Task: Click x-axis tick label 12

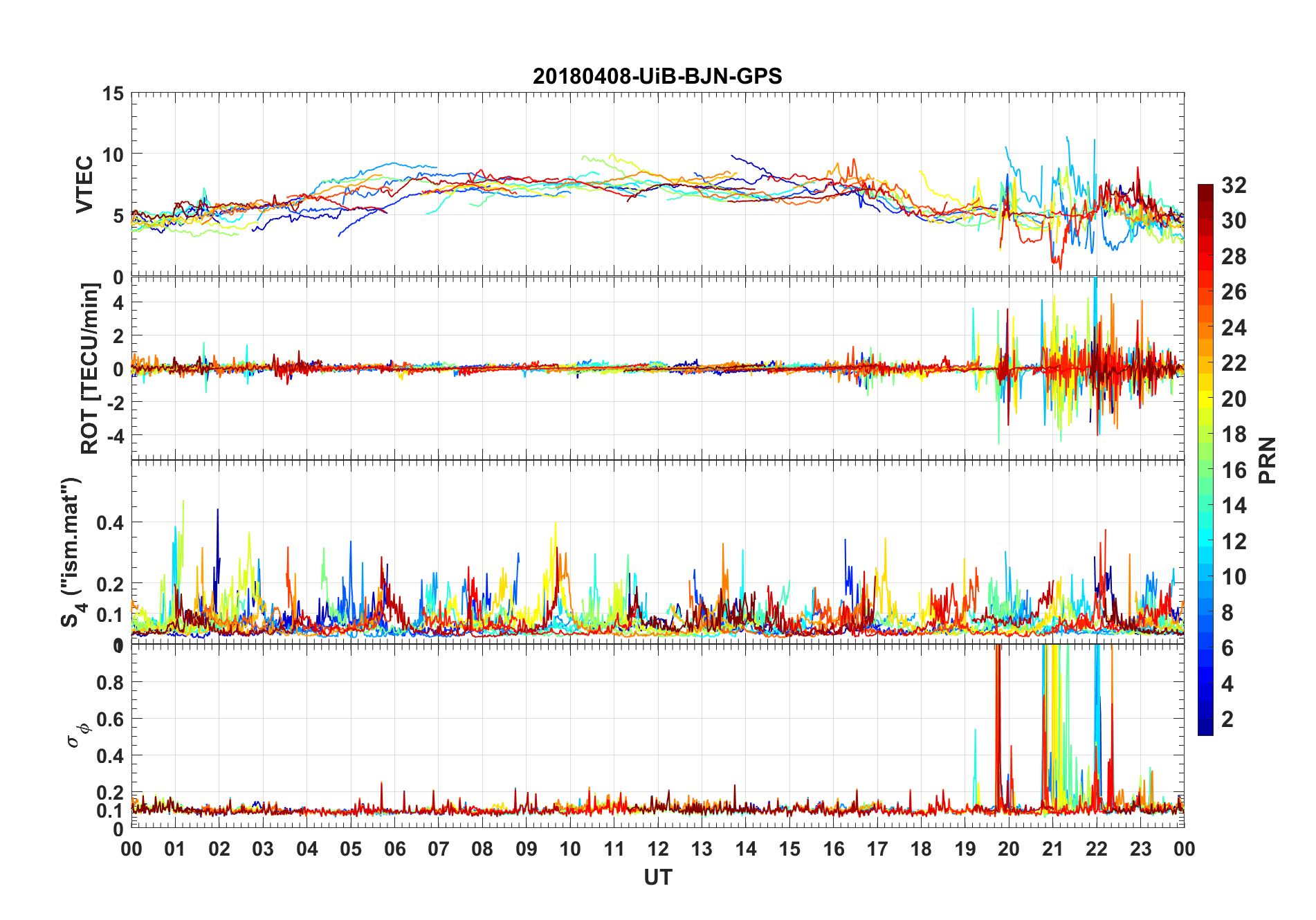Action: [658, 849]
